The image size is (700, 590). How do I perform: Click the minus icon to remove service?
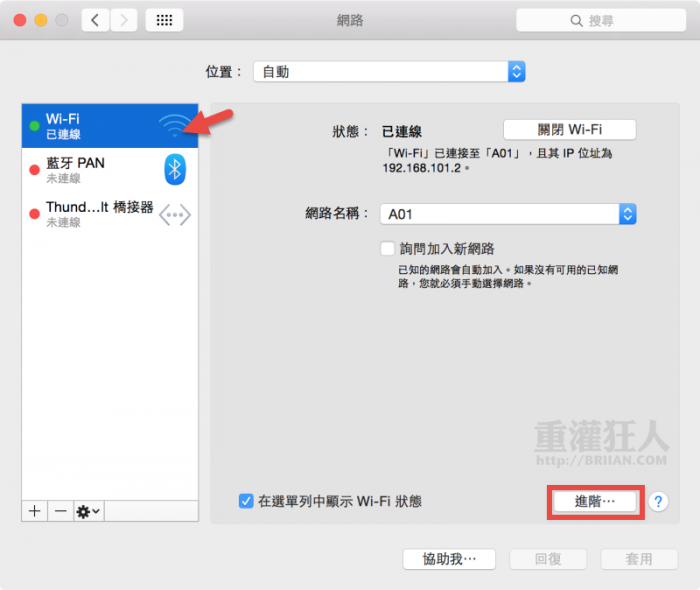pos(60,511)
